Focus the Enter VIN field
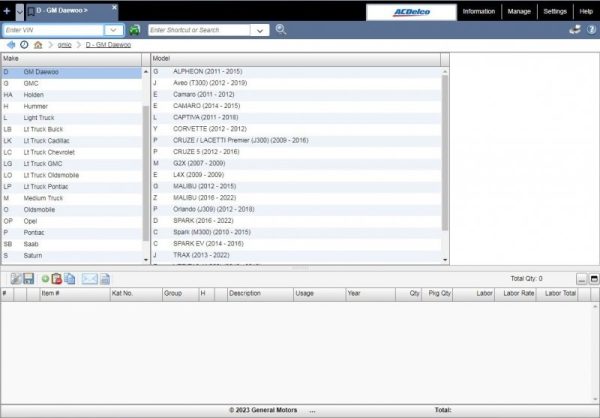The width and height of the screenshot is (600, 418). tap(53, 30)
